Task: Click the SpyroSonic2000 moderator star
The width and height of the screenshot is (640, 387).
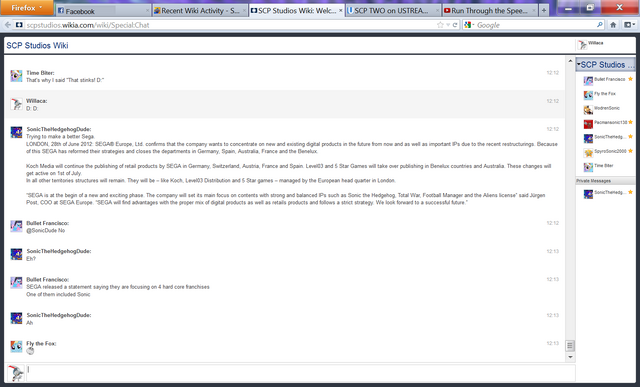Action: [x=631, y=151]
